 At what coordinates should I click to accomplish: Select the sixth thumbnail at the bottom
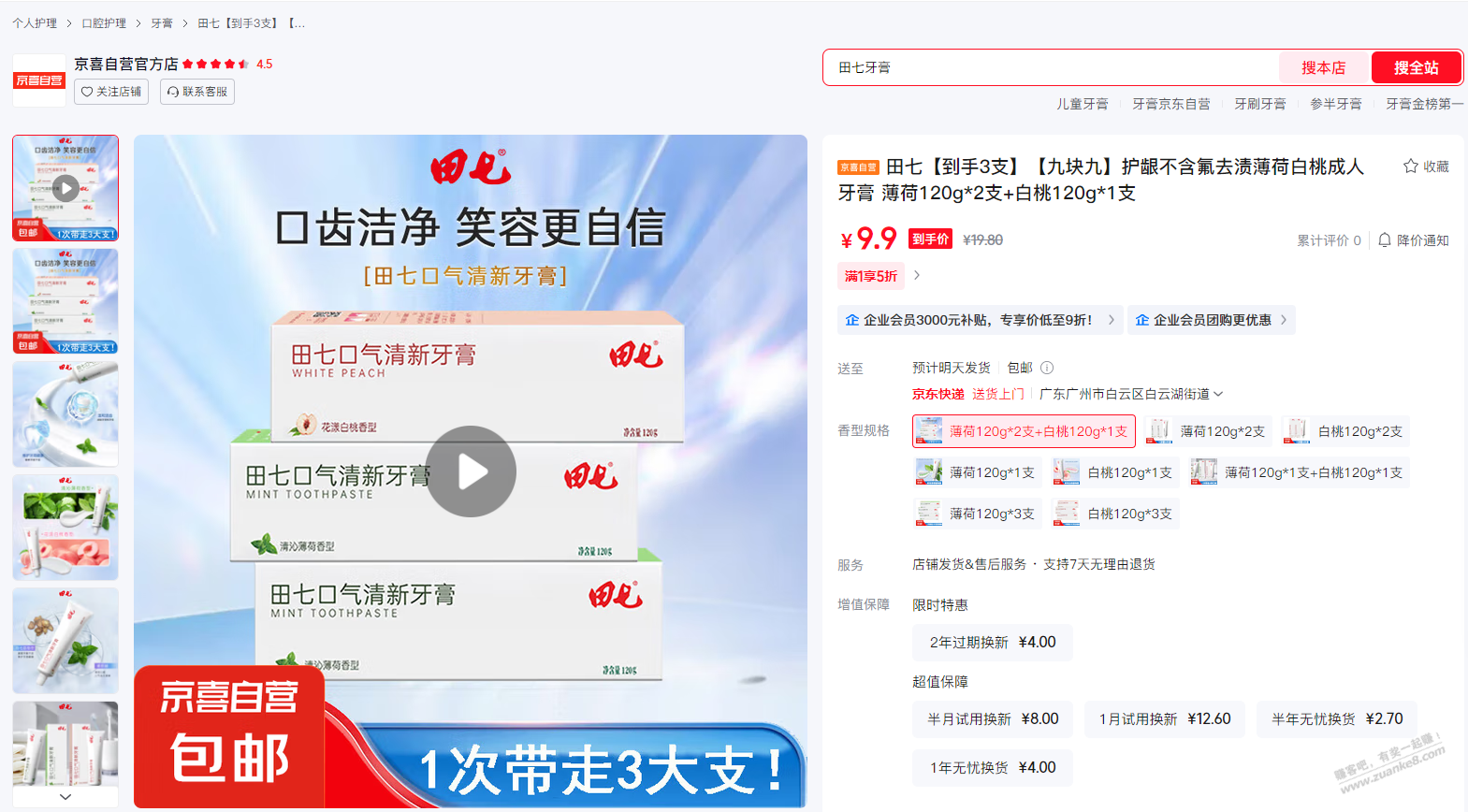pos(65,746)
